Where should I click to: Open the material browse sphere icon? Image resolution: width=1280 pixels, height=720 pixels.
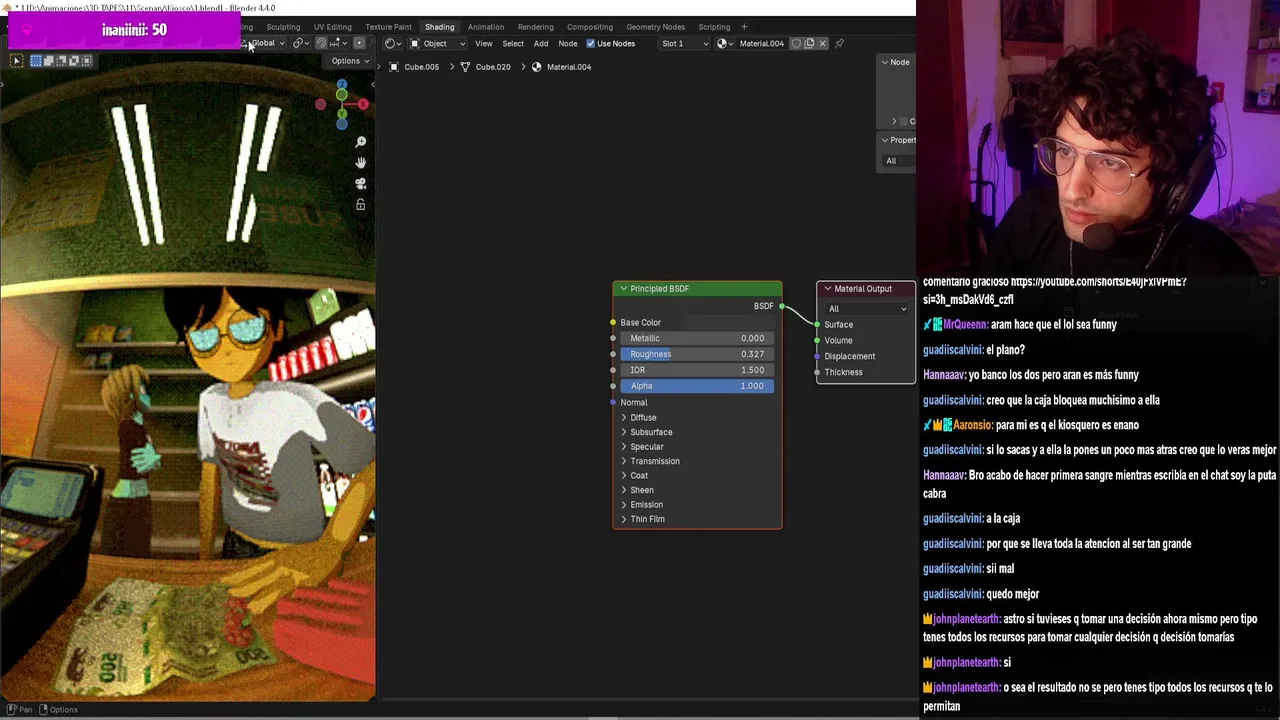tap(724, 43)
